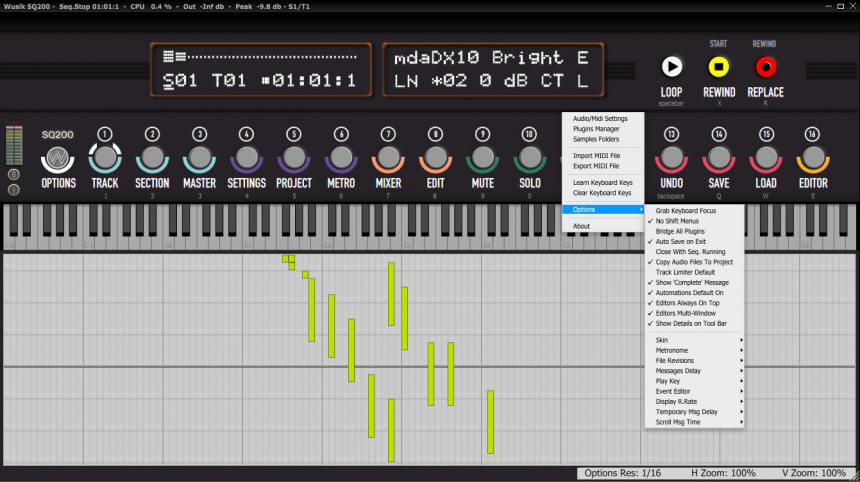This screenshot has height=482, width=860.
Task: Open the Mixer knob button
Action: tap(387, 158)
